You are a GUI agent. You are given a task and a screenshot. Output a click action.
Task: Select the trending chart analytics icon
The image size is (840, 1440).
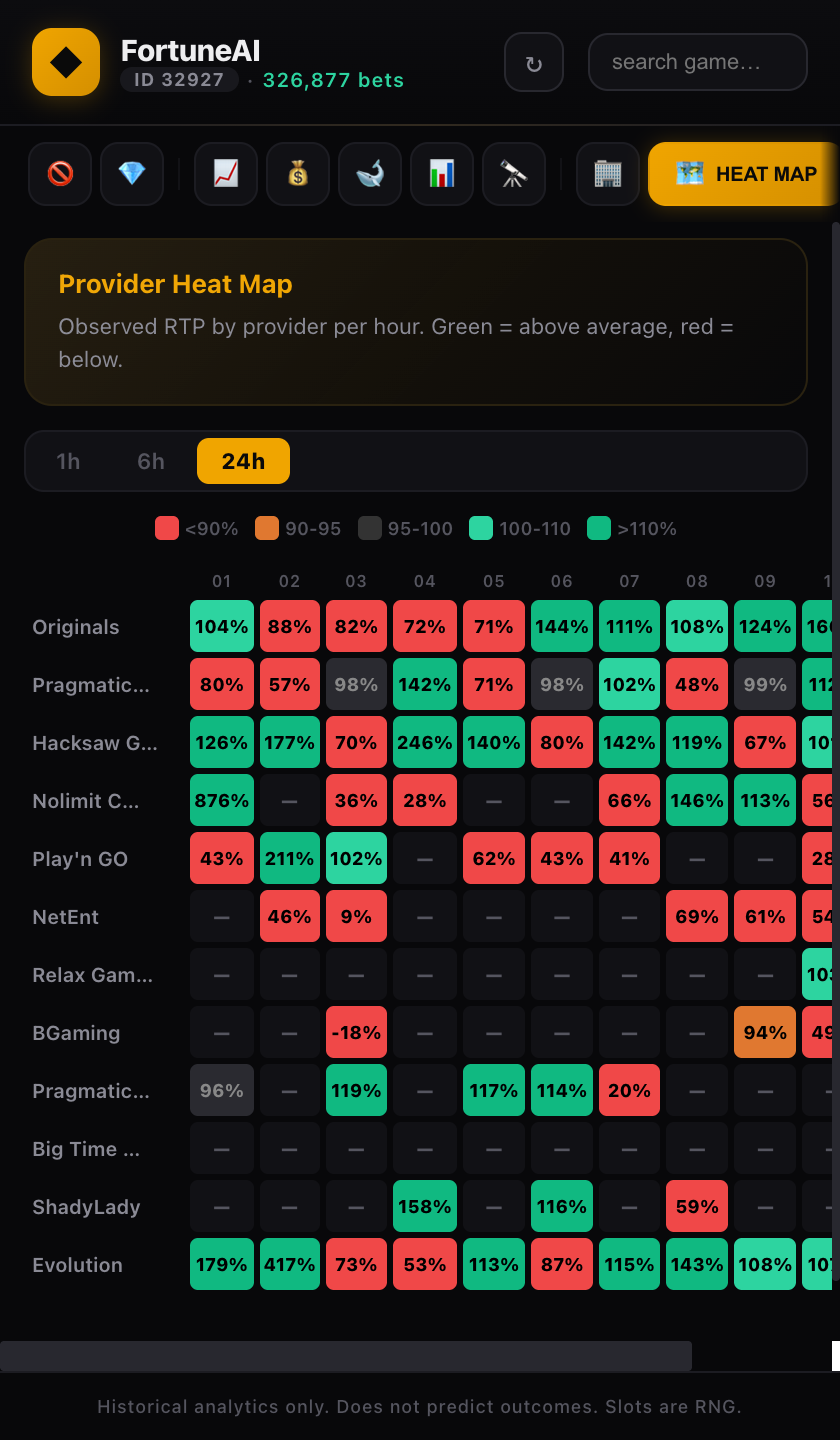coord(225,173)
